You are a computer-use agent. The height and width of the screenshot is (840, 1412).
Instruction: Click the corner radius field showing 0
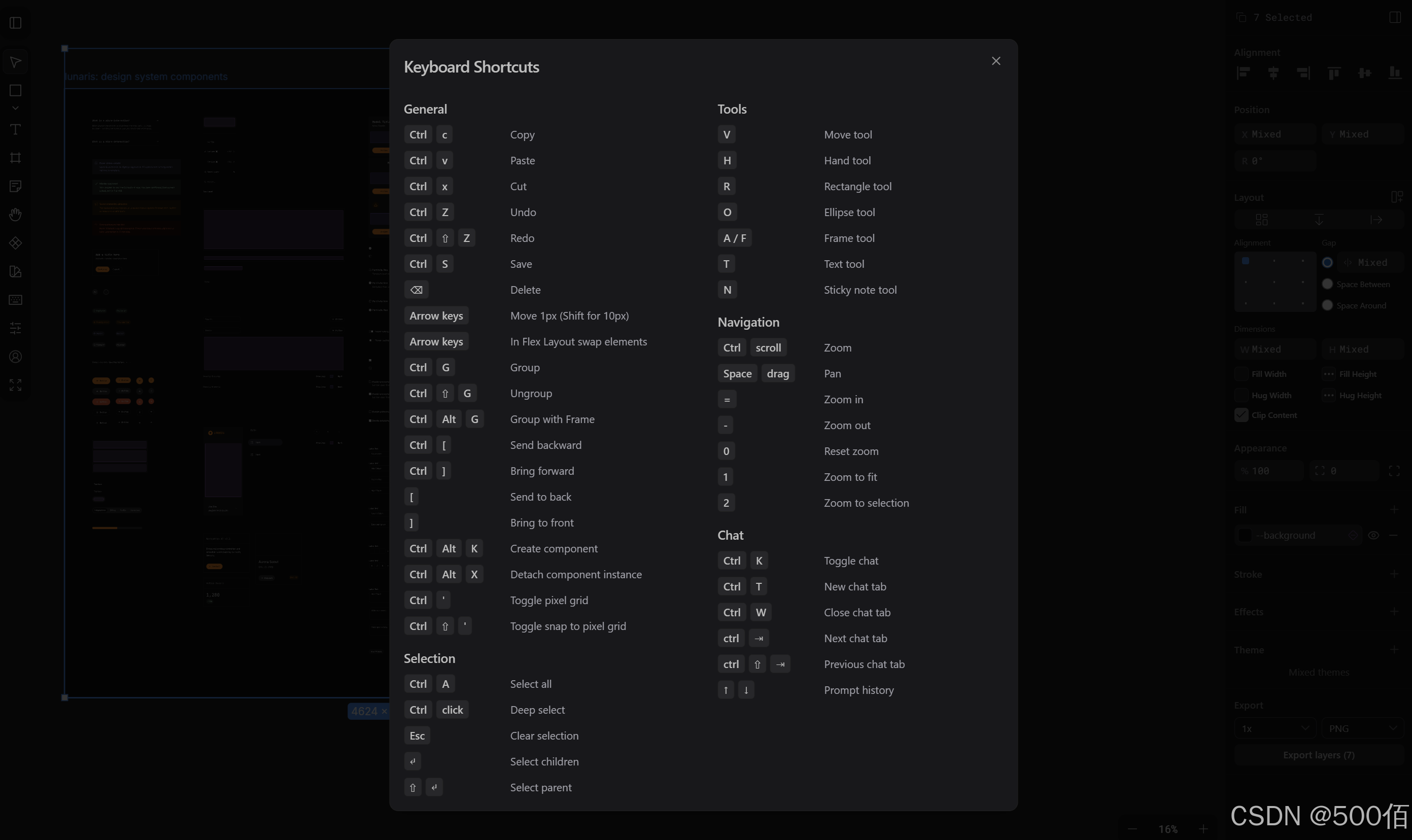point(1344,471)
